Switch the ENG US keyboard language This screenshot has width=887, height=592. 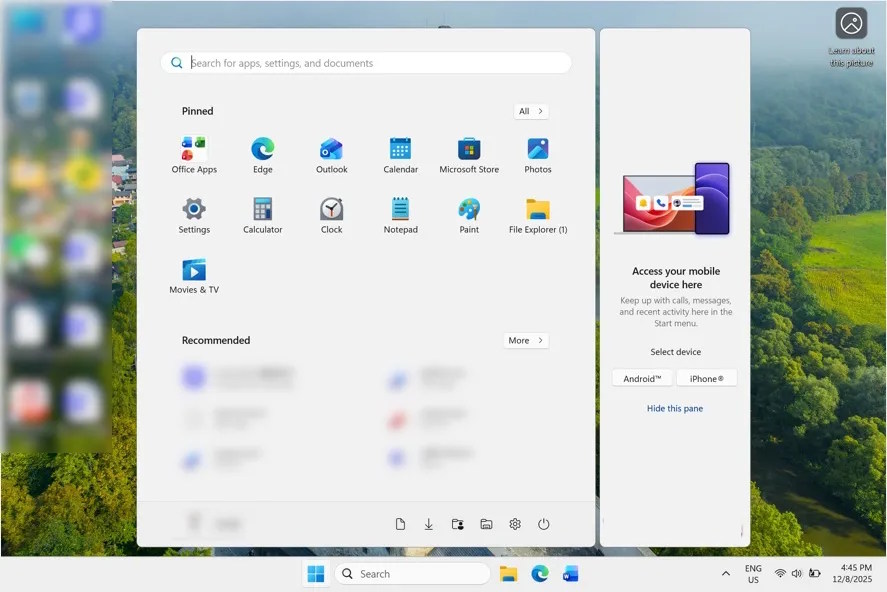752,573
